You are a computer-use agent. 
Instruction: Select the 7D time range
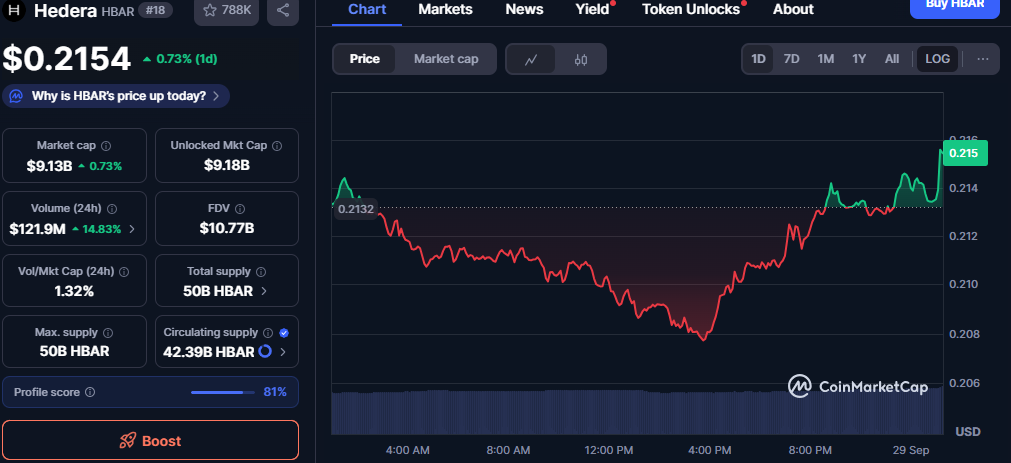tap(791, 59)
